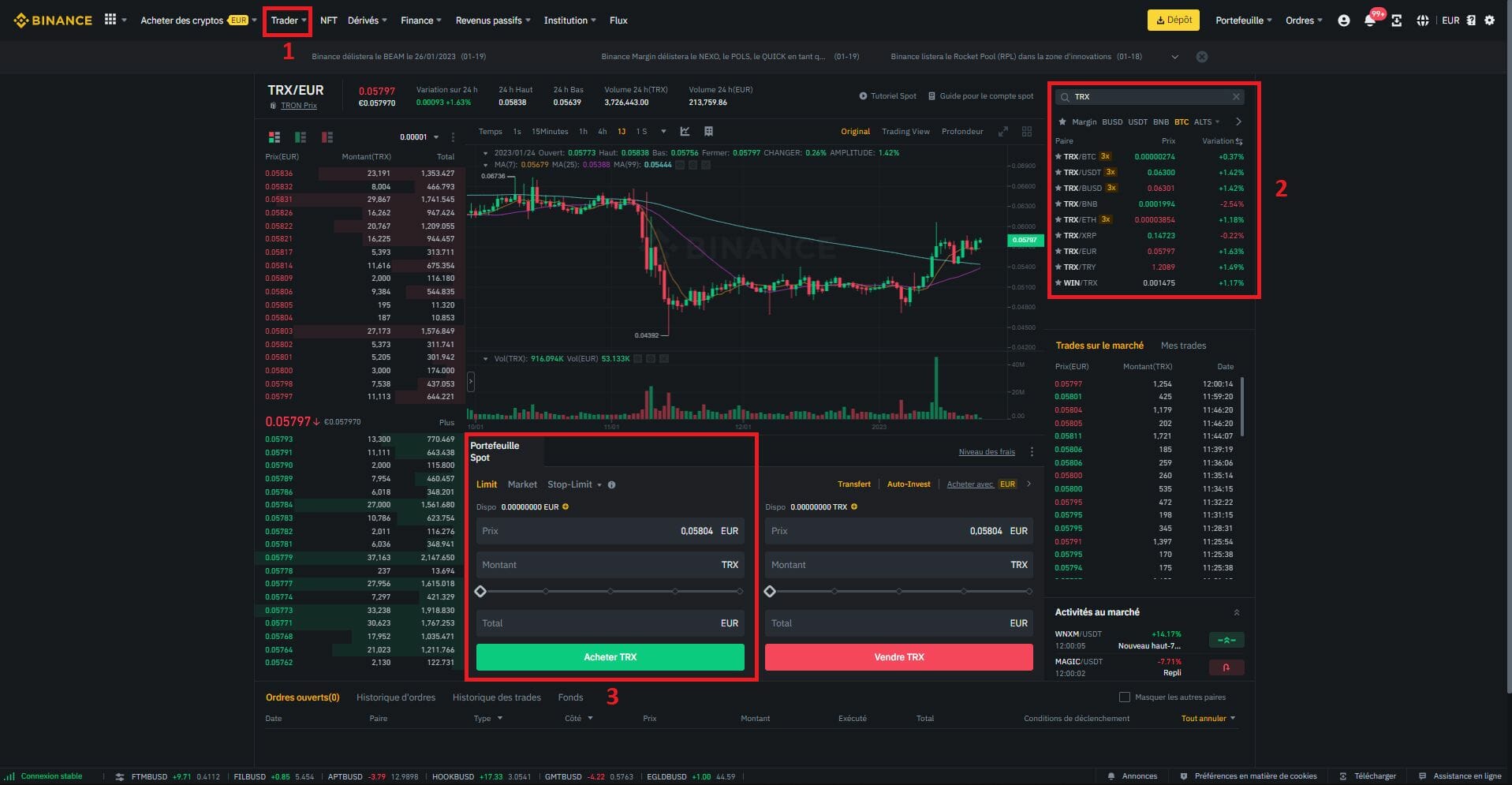The height and width of the screenshot is (785, 1512).
Task: Click the green Acheter TRX button
Action: coord(610,657)
